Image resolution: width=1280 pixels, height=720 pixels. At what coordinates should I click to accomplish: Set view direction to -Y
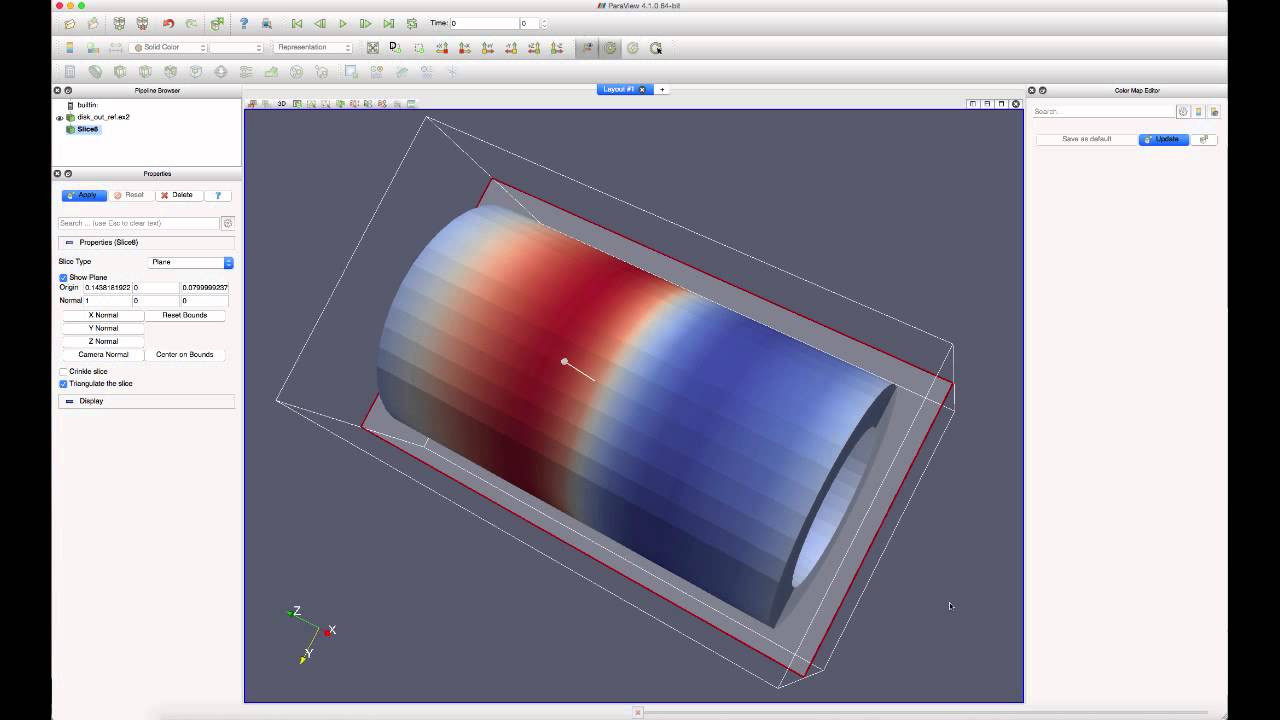pyautogui.click(x=511, y=48)
